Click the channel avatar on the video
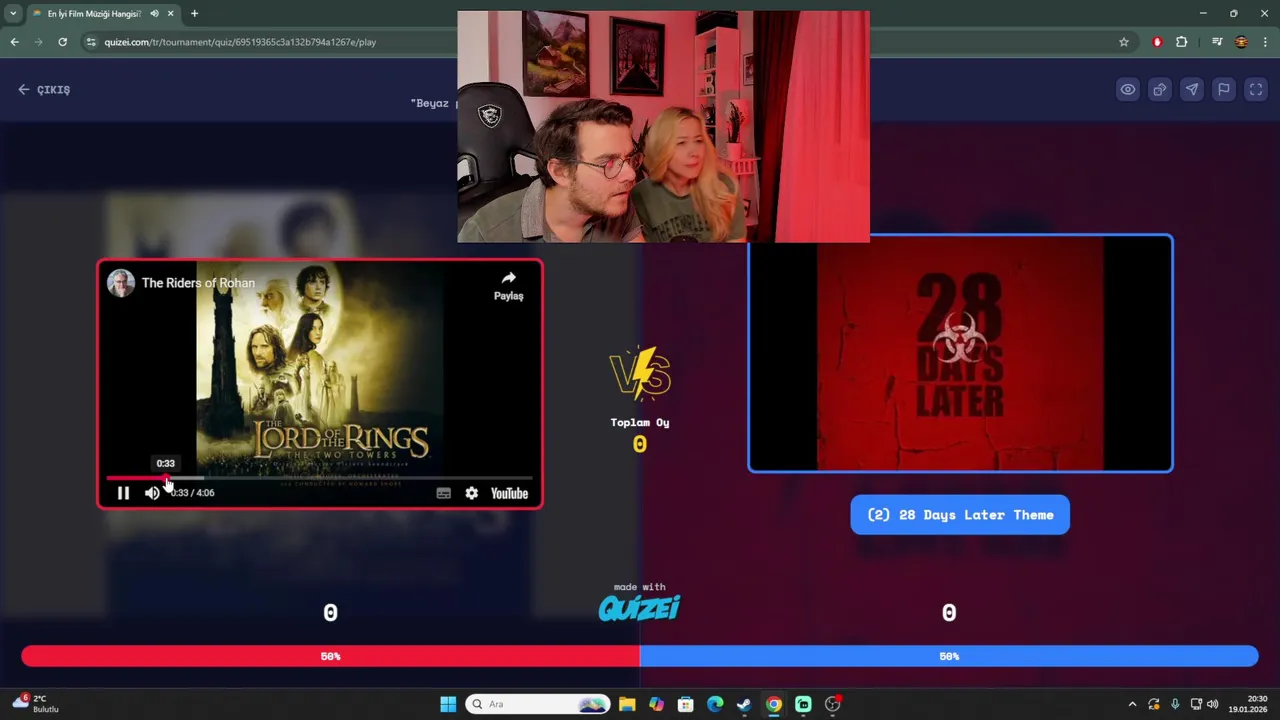This screenshot has width=1280, height=720. [x=121, y=283]
